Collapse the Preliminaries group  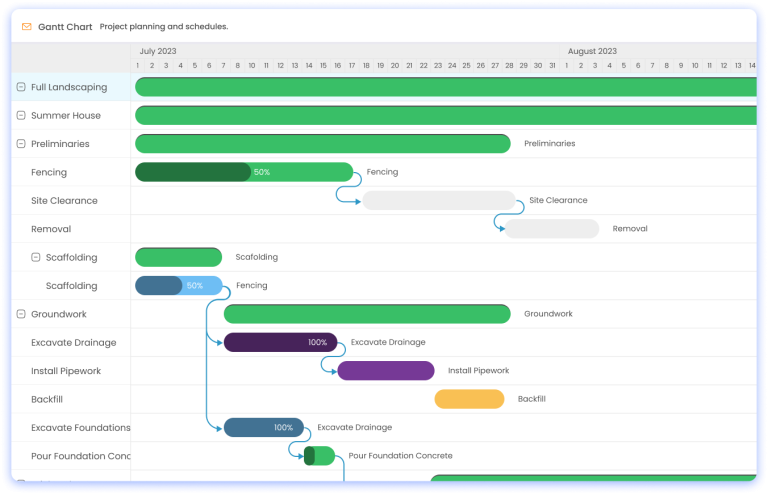coord(21,144)
